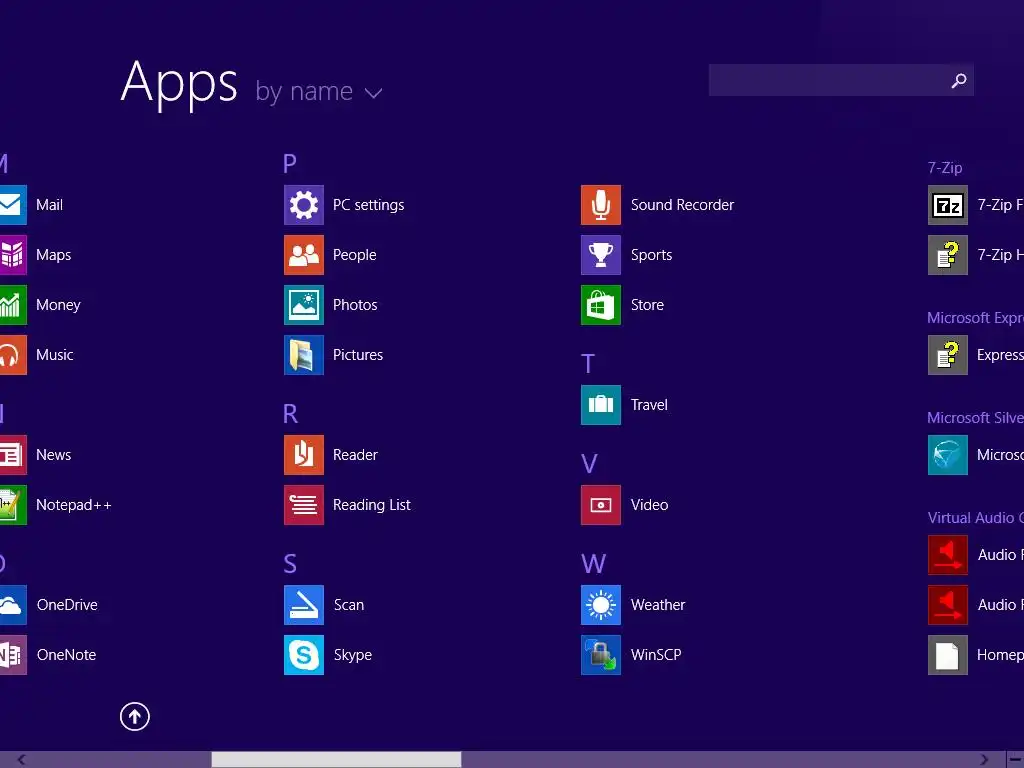Launch Notepad++ from its icon

[x=13, y=505]
